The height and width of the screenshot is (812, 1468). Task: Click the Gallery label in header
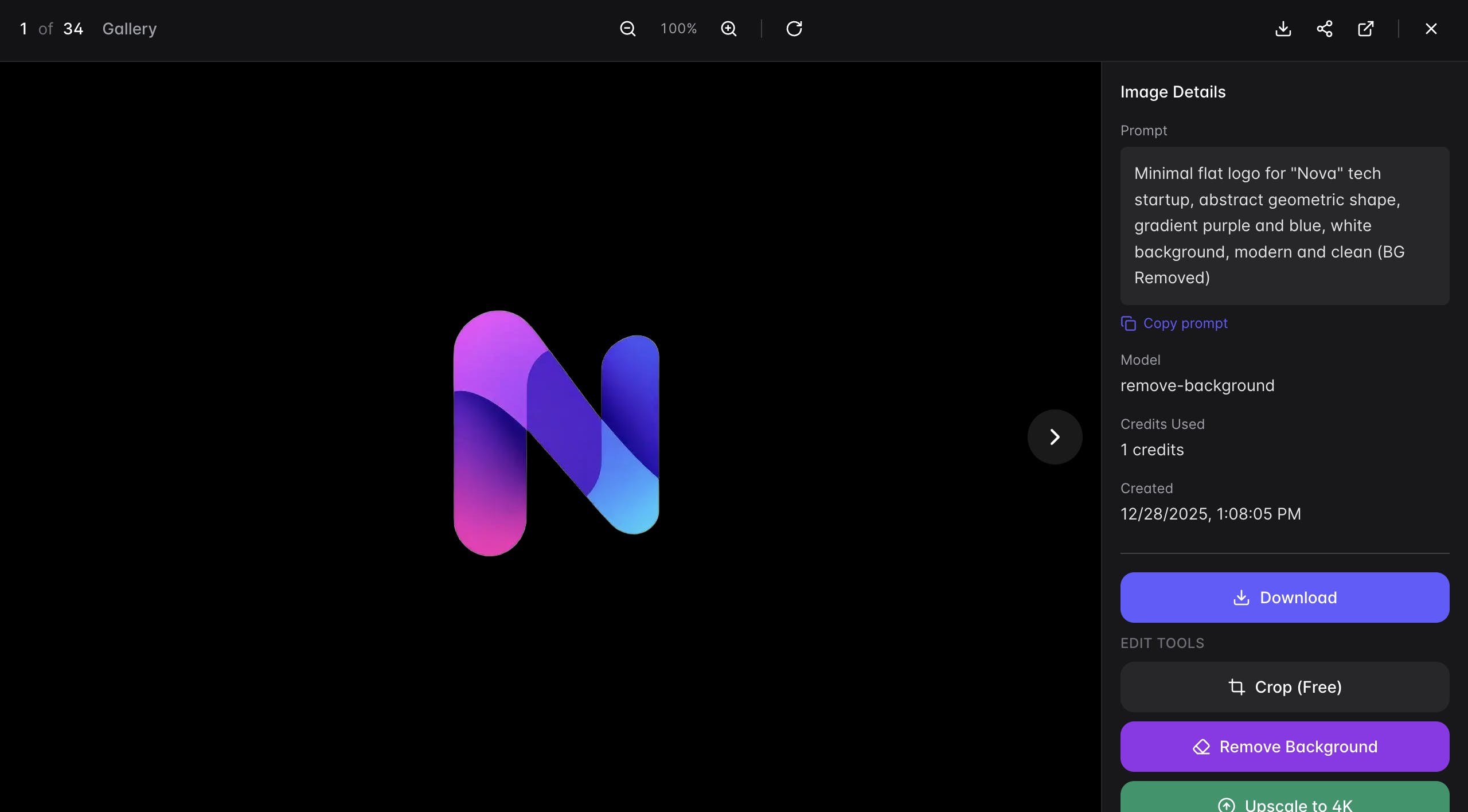[130, 29]
